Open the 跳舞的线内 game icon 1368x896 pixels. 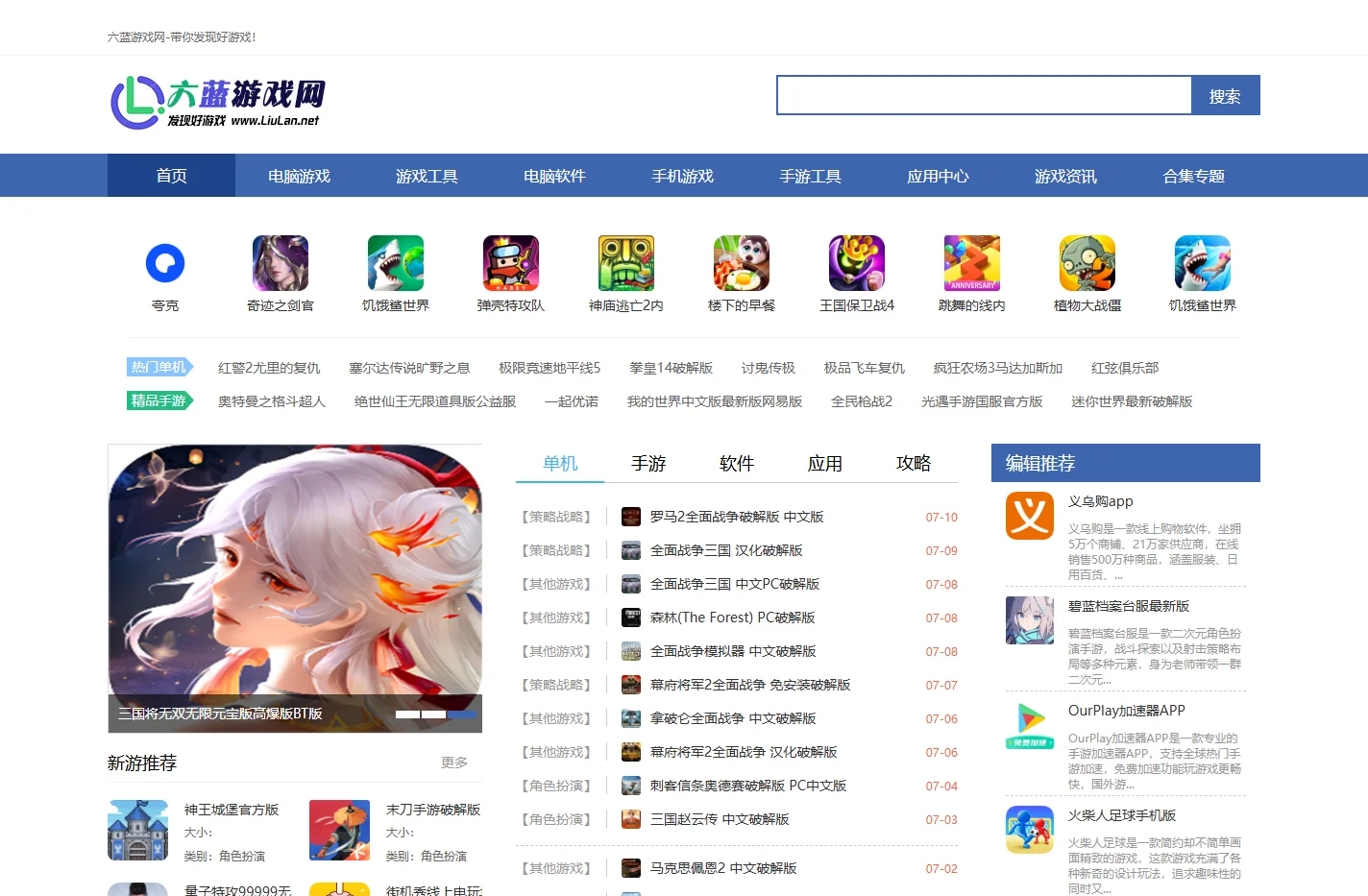click(972, 263)
